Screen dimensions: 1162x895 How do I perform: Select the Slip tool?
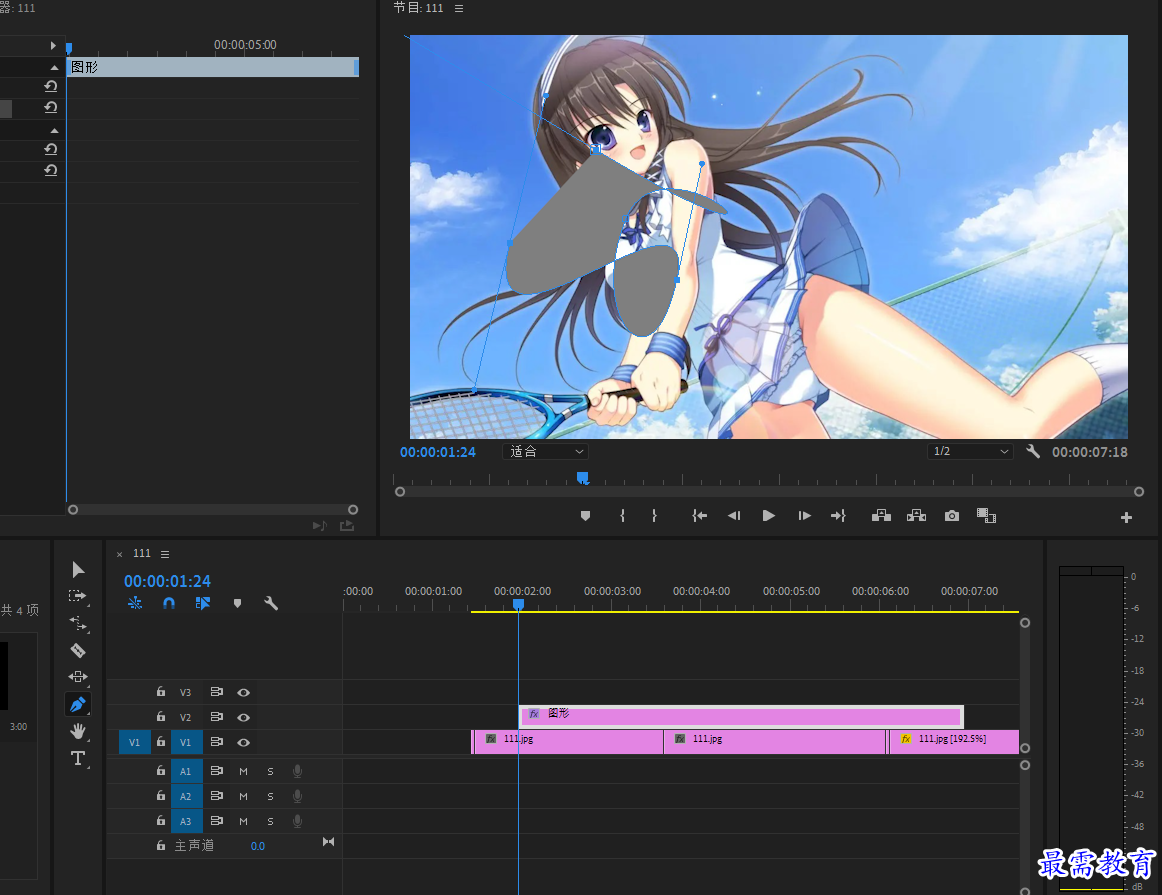coord(78,676)
